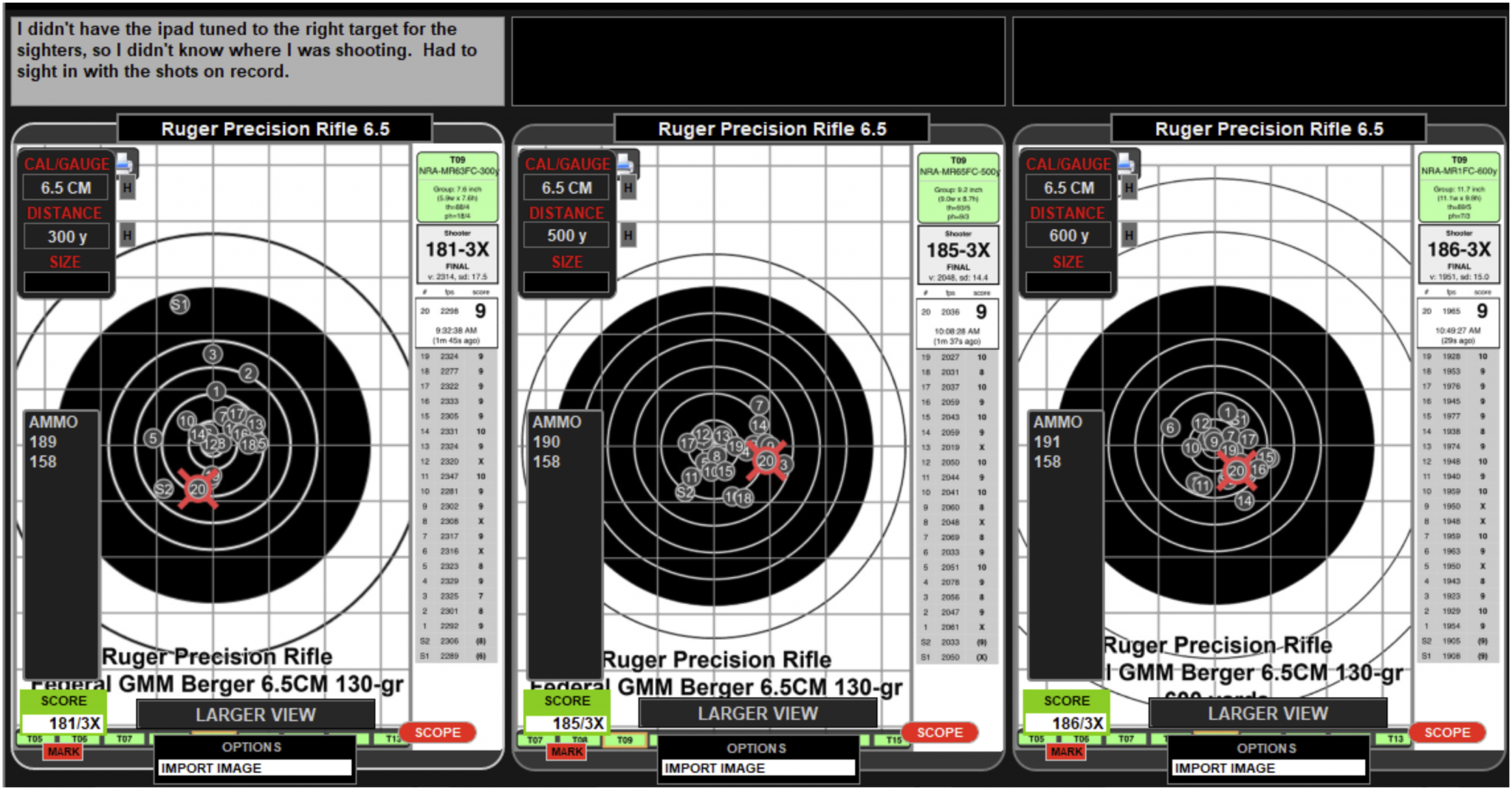The height and width of the screenshot is (790, 1512).
Task: Click printer icon on 500 y panel
Action: coord(625,163)
